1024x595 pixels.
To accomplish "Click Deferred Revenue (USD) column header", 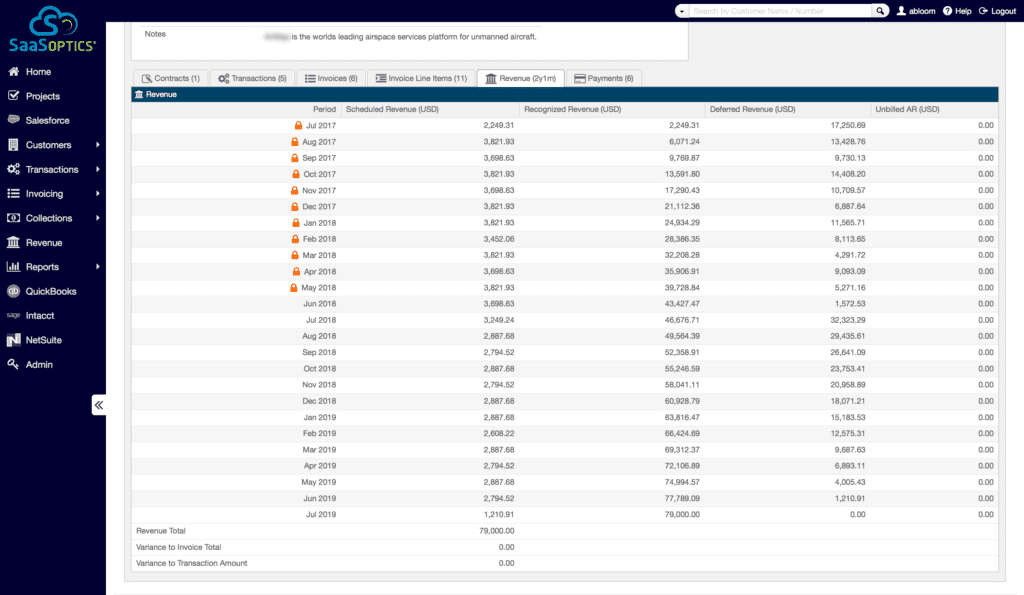I will pos(752,109).
